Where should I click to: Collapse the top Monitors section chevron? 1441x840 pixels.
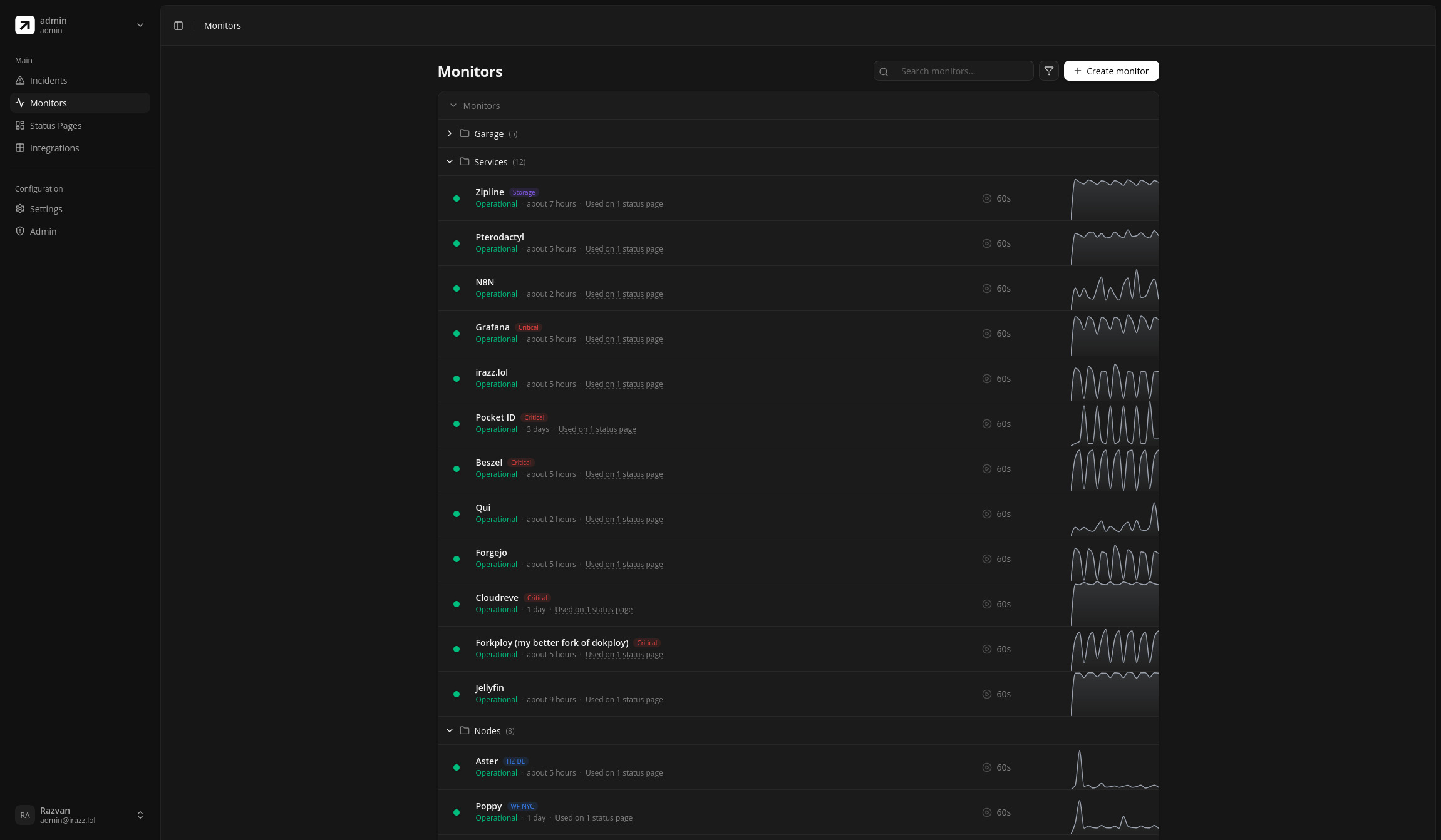coord(453,105)
